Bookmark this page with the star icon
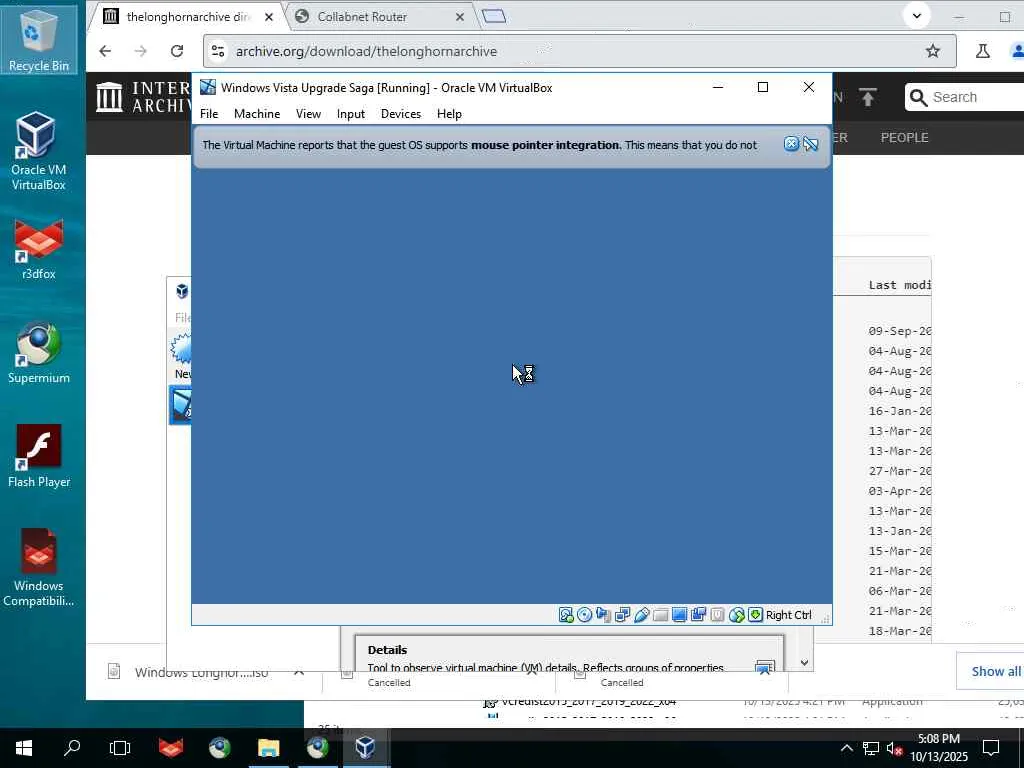Image resolution: width=1024 pixels, height=768 pixels. point(933,51)
